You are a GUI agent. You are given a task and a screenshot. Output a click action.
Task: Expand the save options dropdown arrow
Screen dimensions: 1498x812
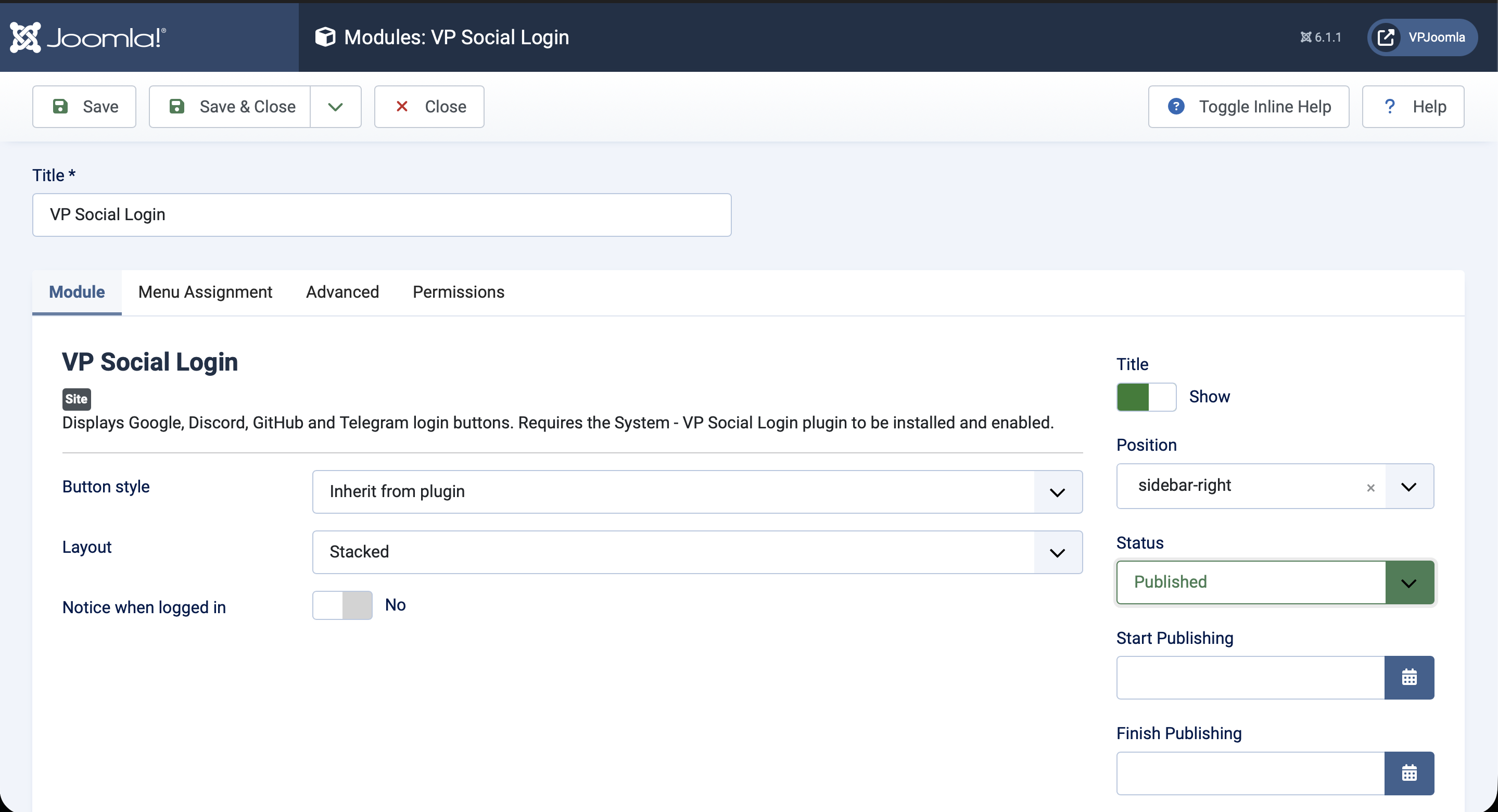pos(336,106)
